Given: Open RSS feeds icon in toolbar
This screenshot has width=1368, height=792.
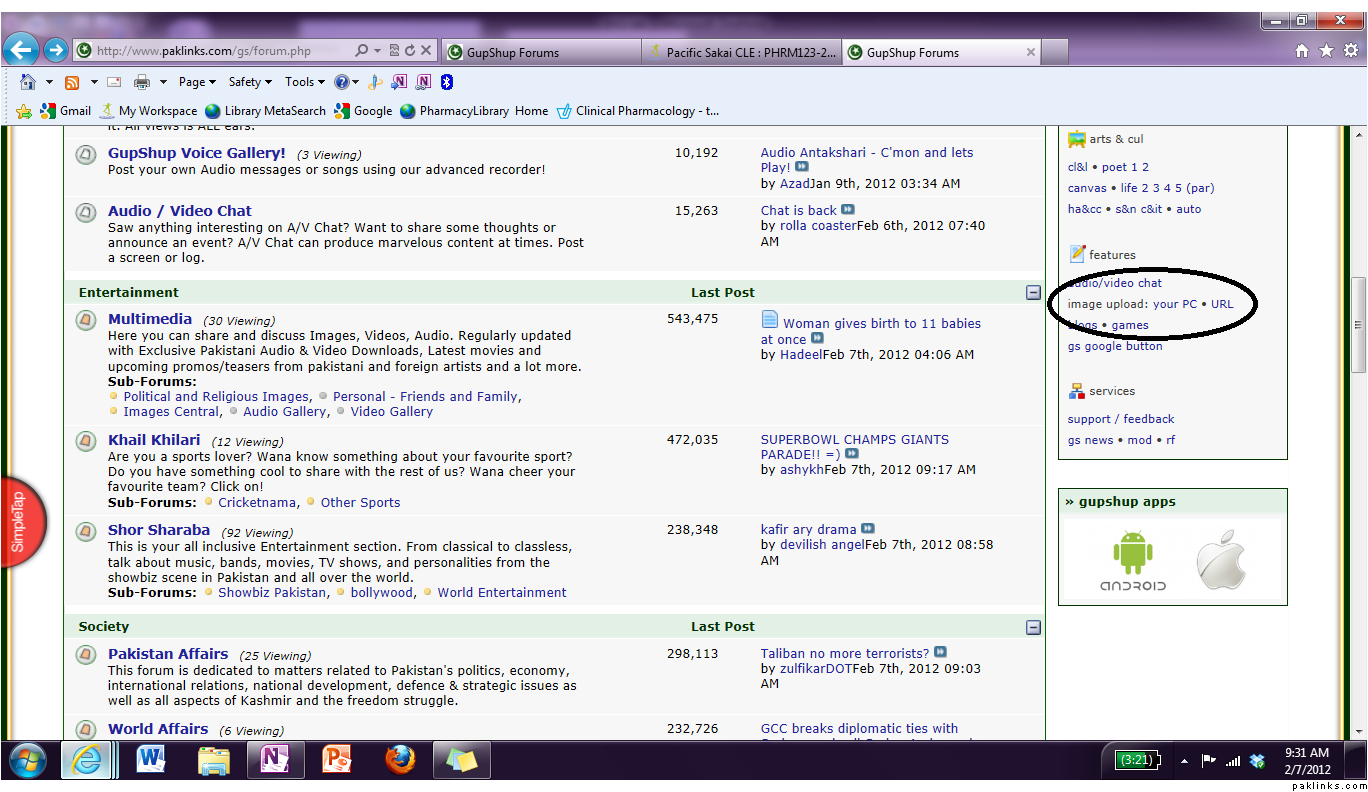Looking at the screenshot, I should pyautogui.click(x=72, y=82).
